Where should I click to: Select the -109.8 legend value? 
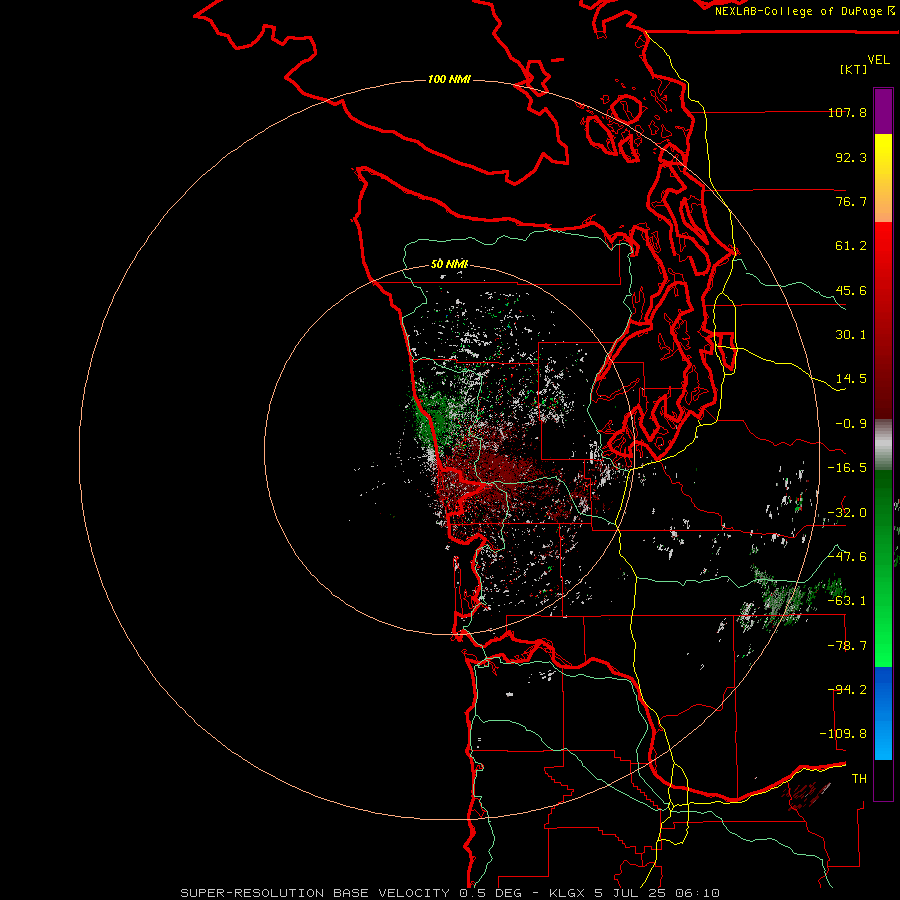click(x=843, y=734)
